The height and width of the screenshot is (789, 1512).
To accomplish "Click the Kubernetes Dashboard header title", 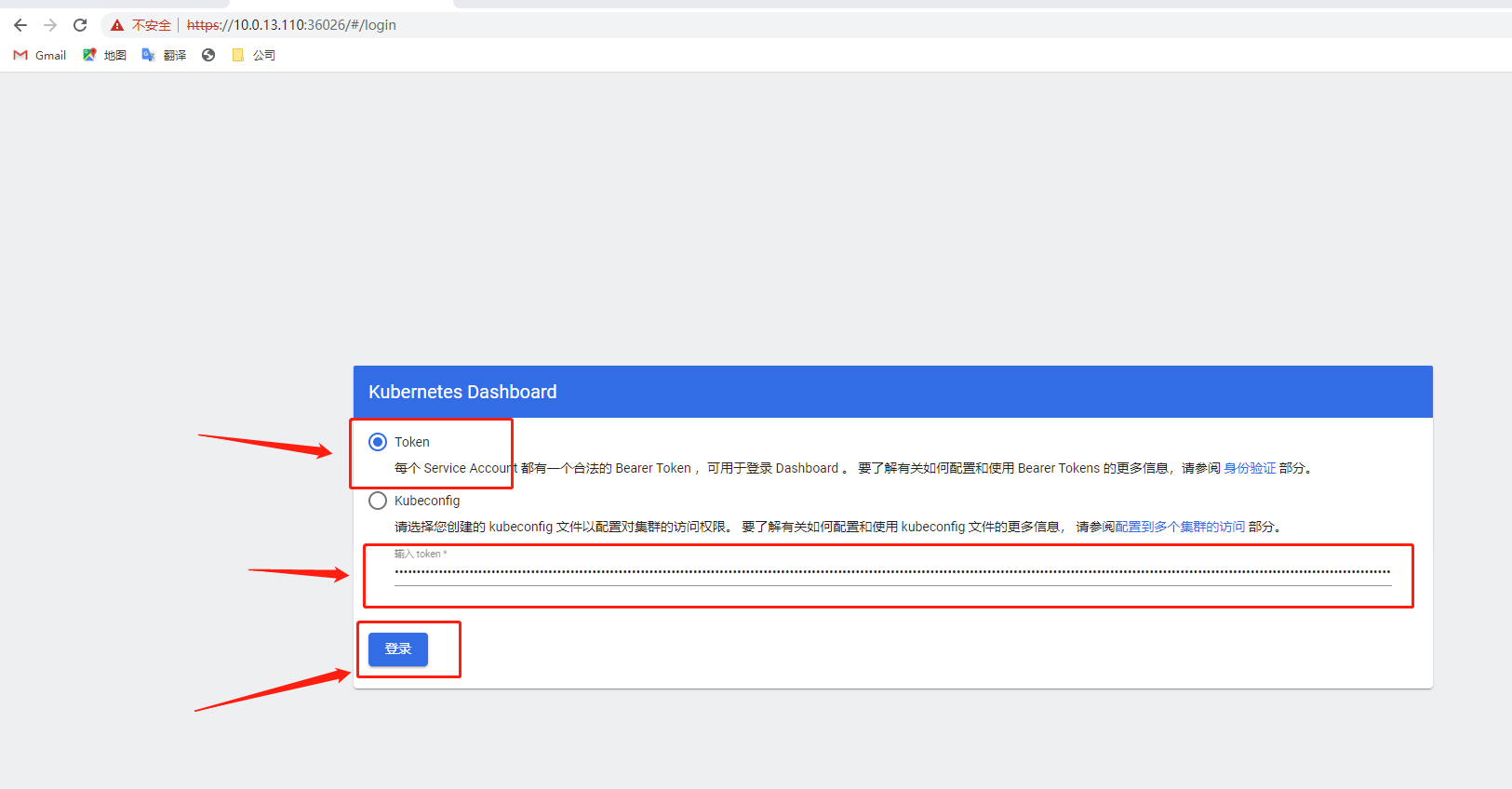I will pos(462,392).
